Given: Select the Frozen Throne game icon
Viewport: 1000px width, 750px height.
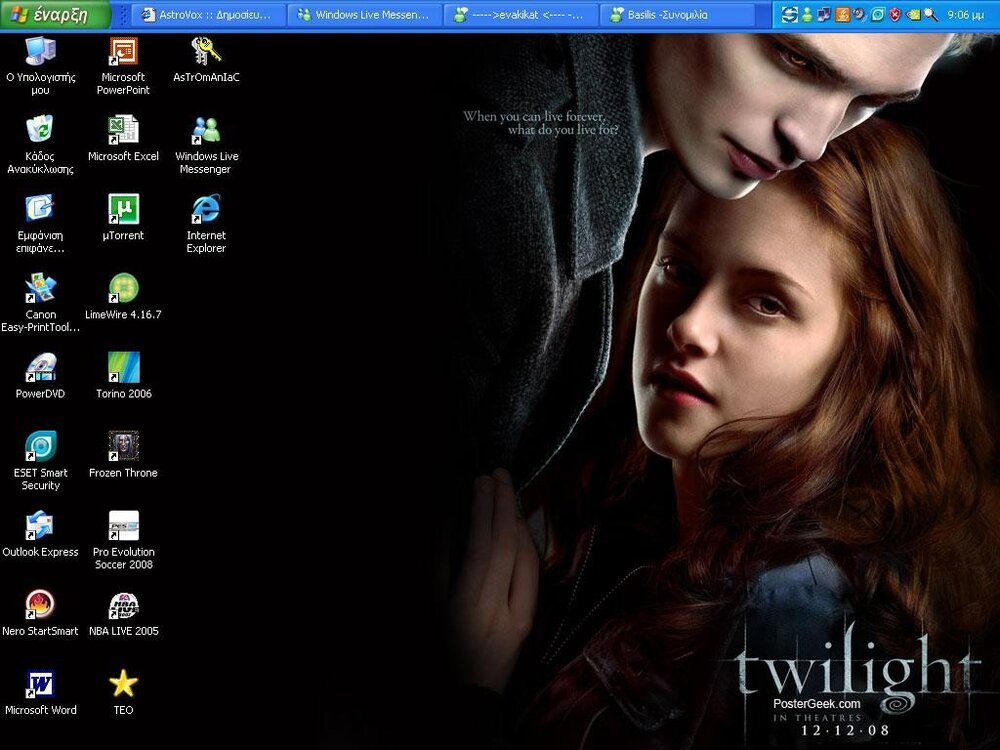Looking at the screenshot, I should click(123, 446).
